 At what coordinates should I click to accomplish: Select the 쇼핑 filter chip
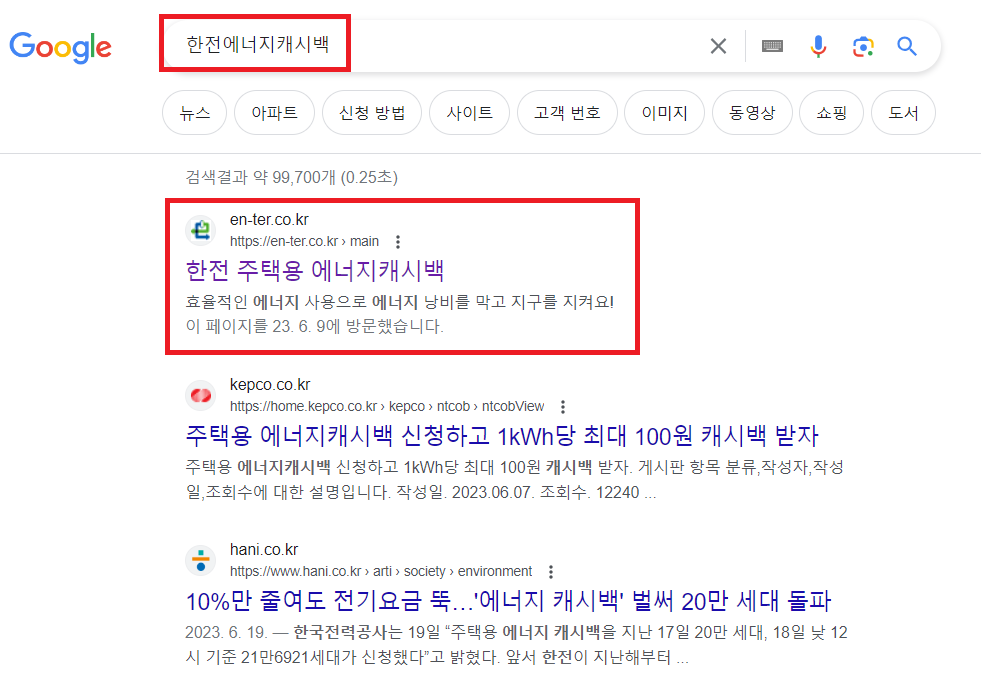pyautogui.click(x=830, y=112)
